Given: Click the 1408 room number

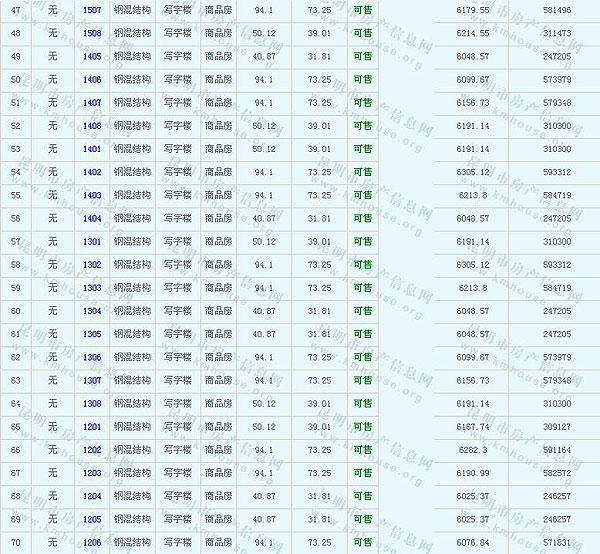Looking at the screenshot, I should point(92,125).
